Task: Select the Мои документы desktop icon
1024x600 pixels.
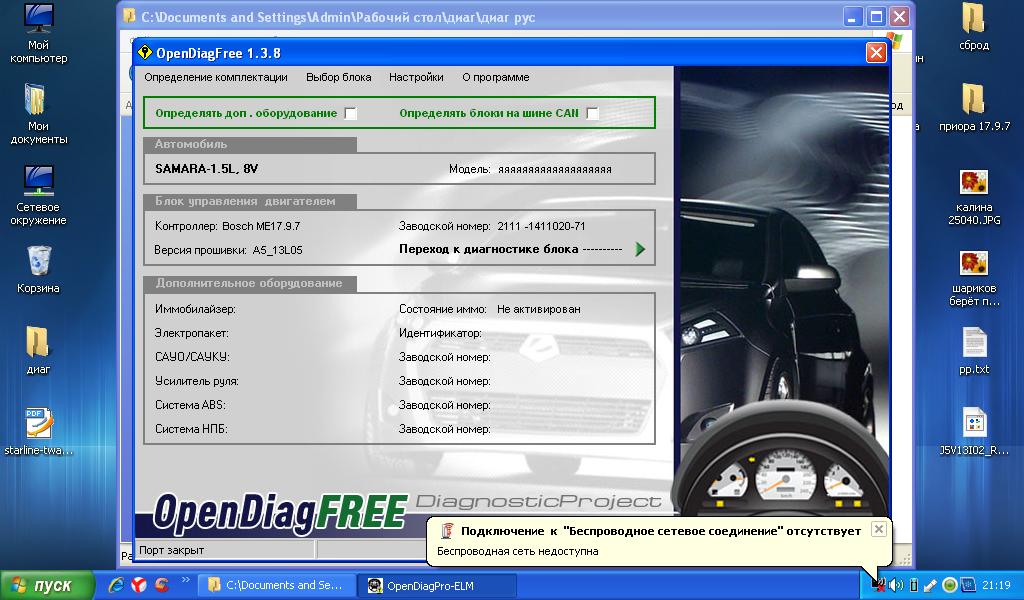Action: [39, 114]
